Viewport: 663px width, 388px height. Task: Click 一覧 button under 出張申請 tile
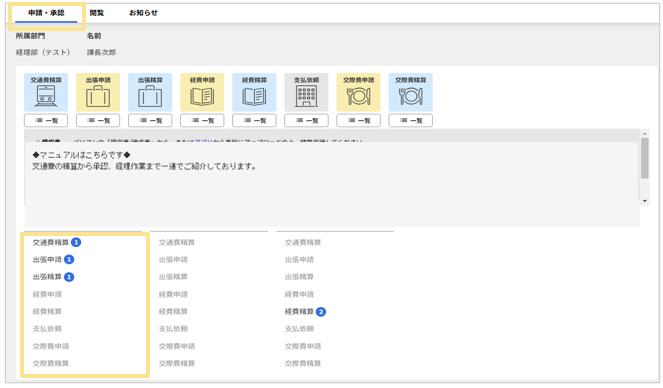(x=98, y=120)
